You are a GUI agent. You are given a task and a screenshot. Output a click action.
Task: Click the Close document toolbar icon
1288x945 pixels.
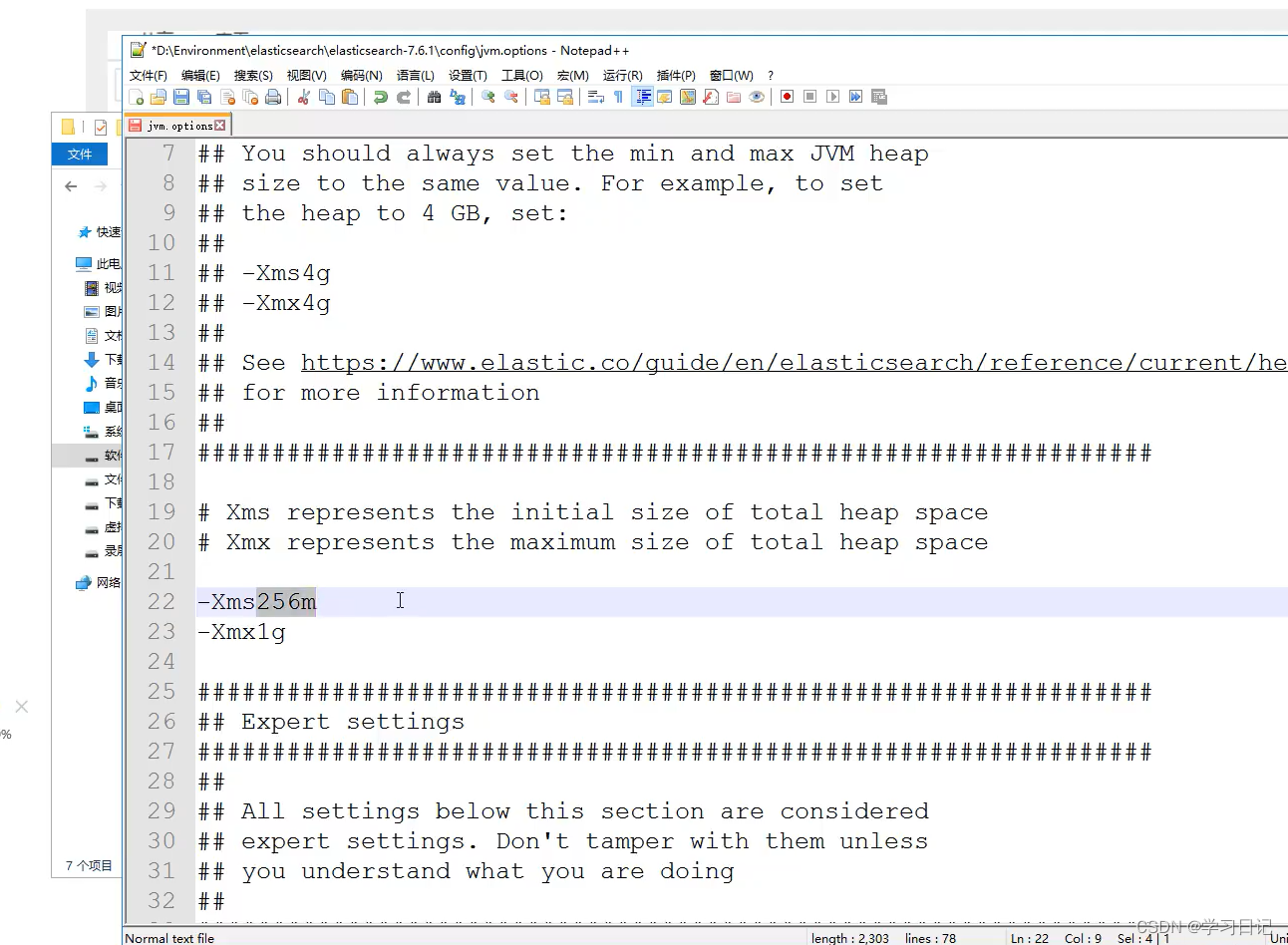(227, 97)
